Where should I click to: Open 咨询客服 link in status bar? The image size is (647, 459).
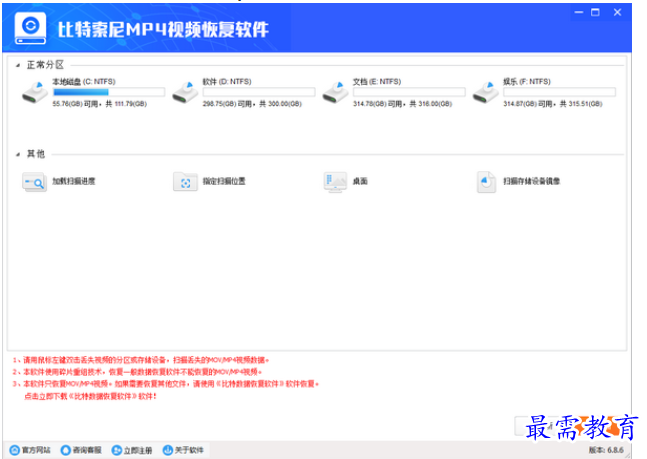tap(87, 450)
